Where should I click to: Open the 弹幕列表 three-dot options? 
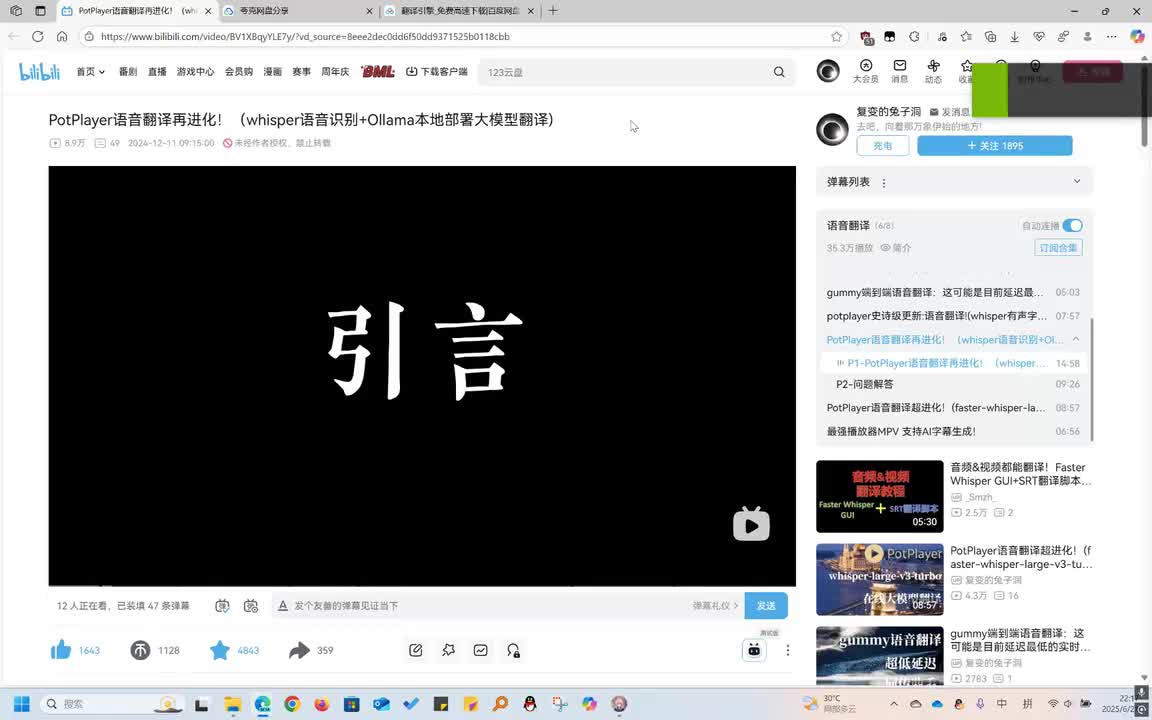[884, 182]
